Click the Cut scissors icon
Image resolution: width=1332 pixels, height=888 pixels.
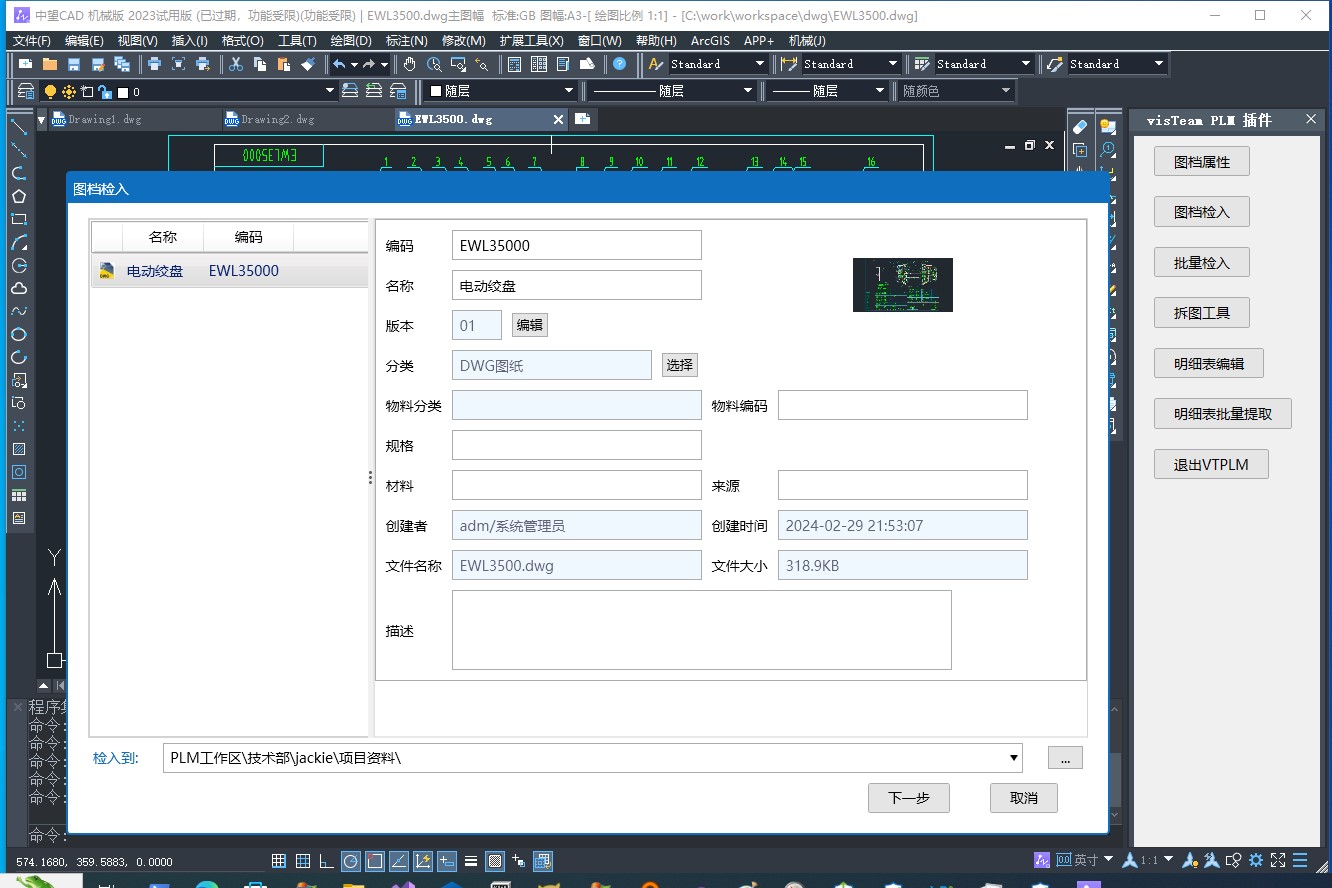(x=236, y=64)
